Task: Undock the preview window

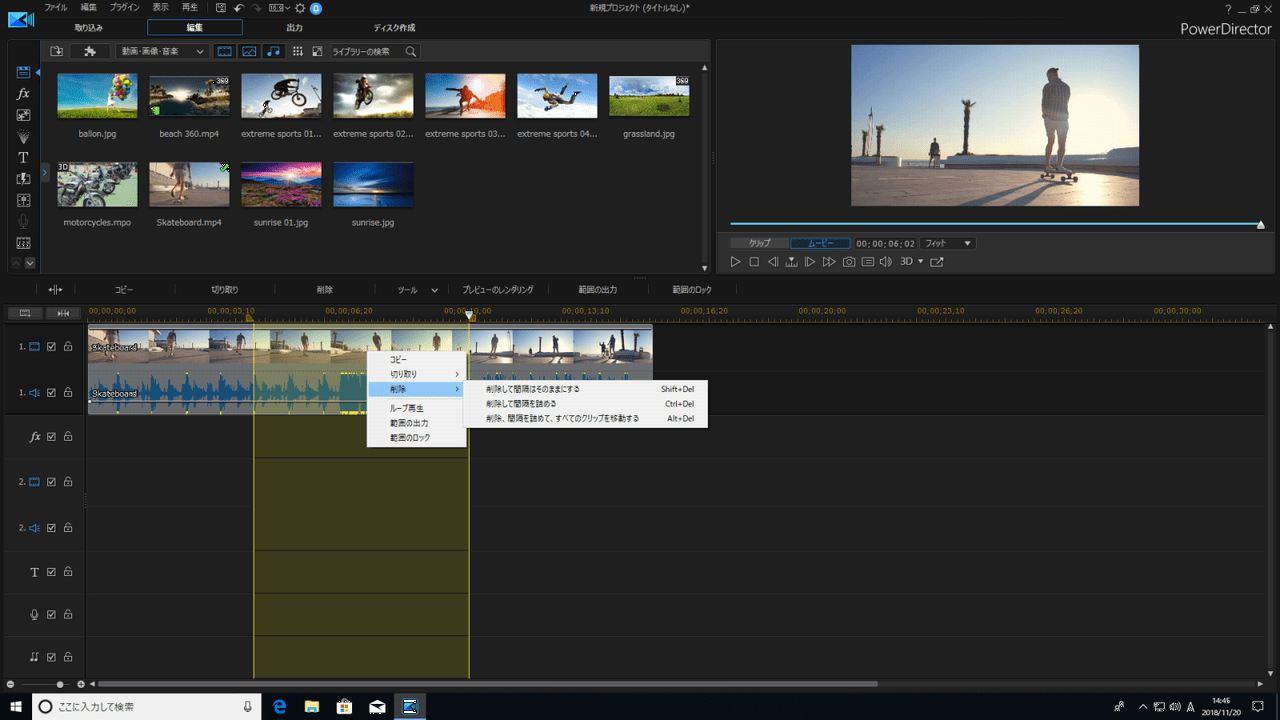Action: pyautogui.click(x=936, y=262)
